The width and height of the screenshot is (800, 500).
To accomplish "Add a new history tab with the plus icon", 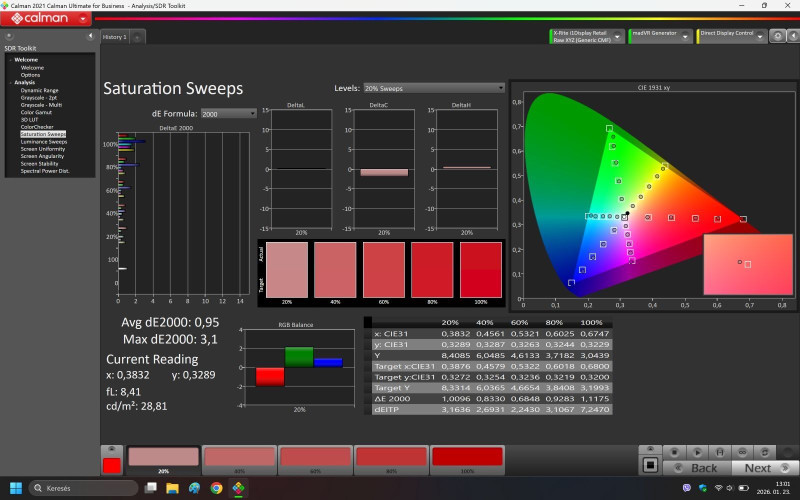I will 138,37.
